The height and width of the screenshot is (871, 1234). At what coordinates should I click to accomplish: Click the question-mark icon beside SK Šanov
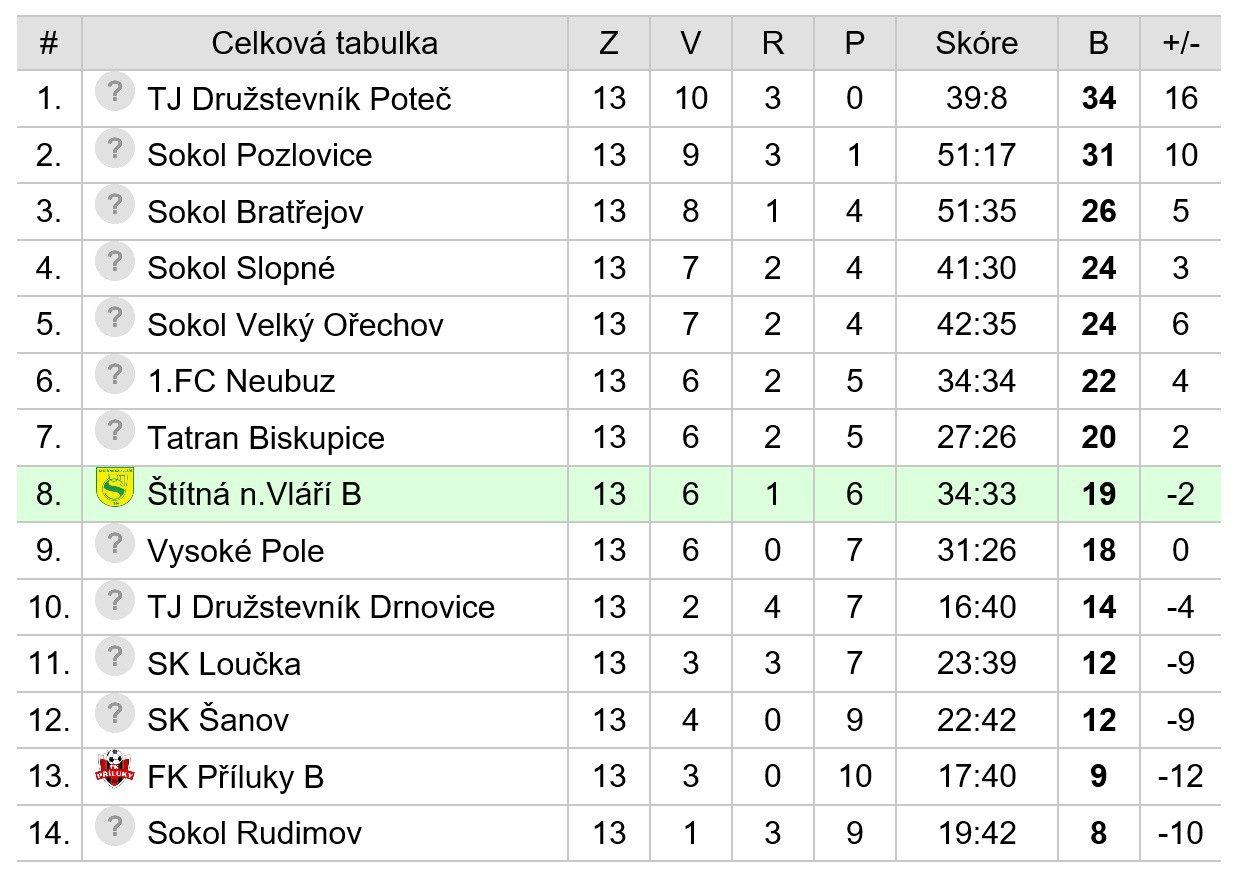[115, 714]
